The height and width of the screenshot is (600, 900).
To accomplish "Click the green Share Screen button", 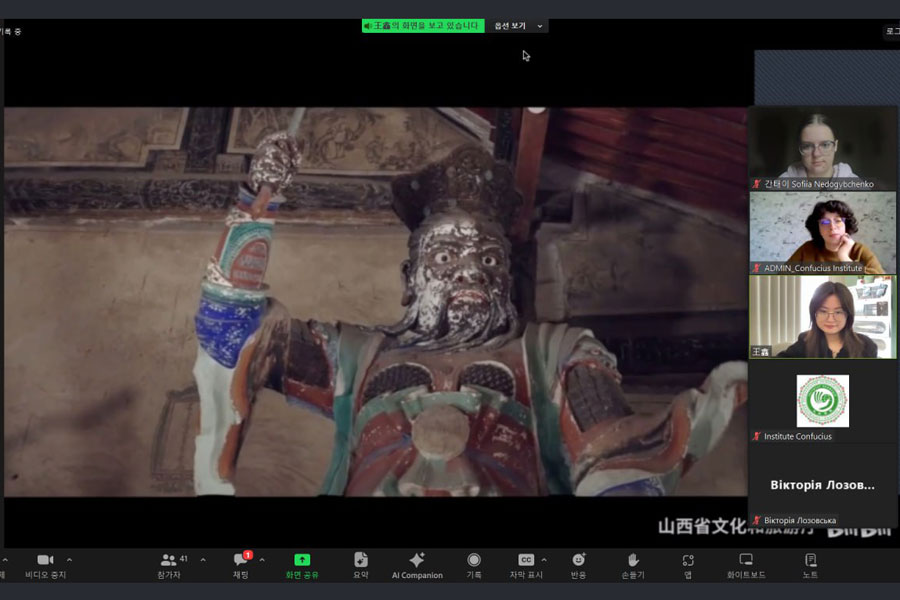I will tap(302, 566).
